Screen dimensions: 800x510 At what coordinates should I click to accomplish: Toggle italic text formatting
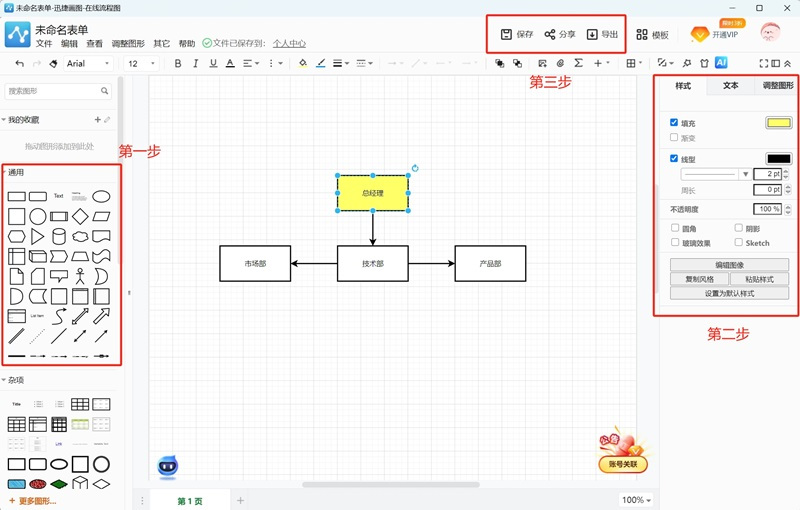tap(195, 63)
